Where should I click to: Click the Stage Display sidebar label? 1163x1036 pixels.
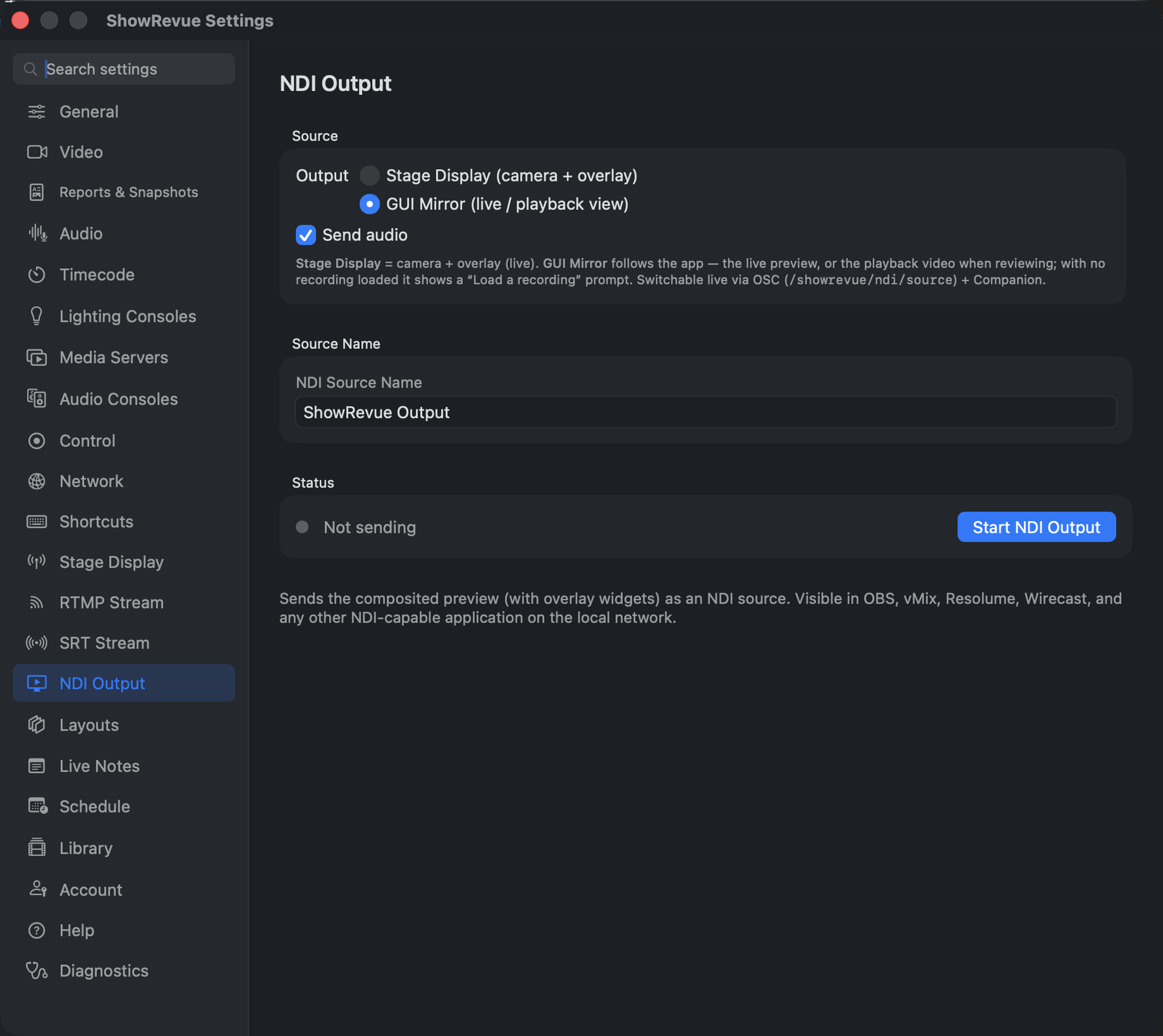111,562
